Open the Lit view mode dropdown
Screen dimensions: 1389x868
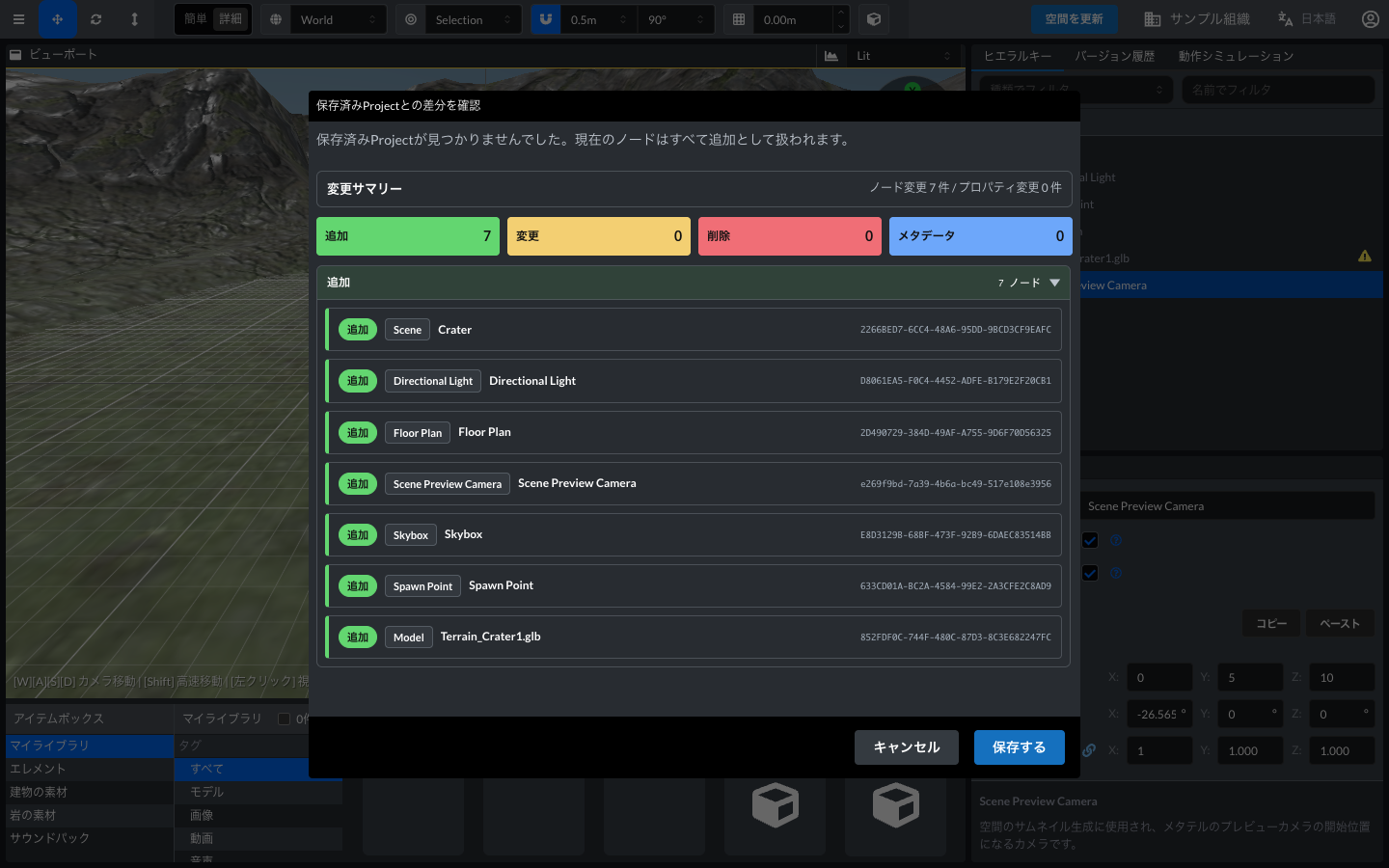coord(903,56)
